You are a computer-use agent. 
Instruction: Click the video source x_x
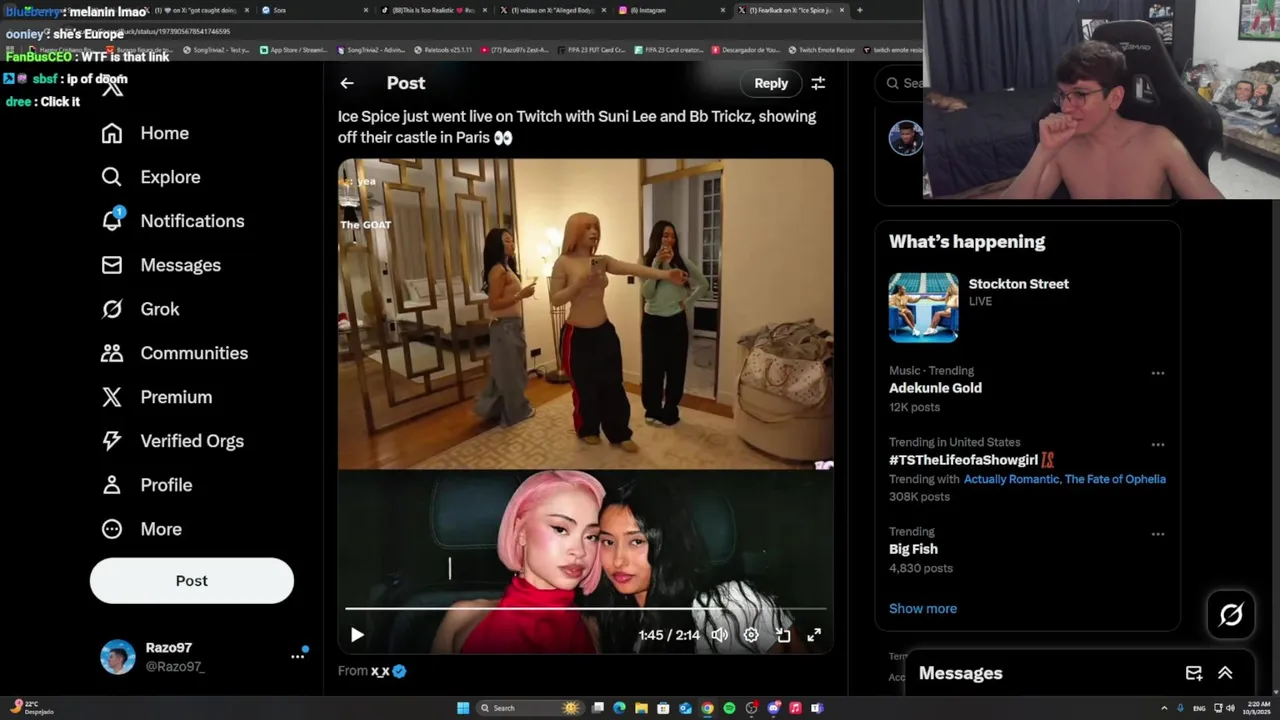point(380,671)
